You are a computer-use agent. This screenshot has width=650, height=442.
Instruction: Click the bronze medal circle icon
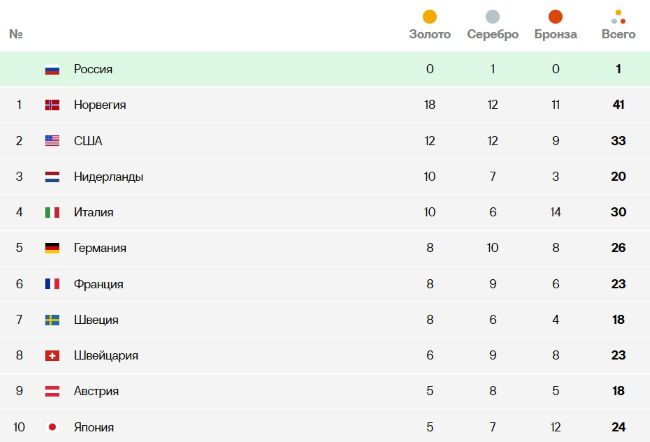pos(555,16)
